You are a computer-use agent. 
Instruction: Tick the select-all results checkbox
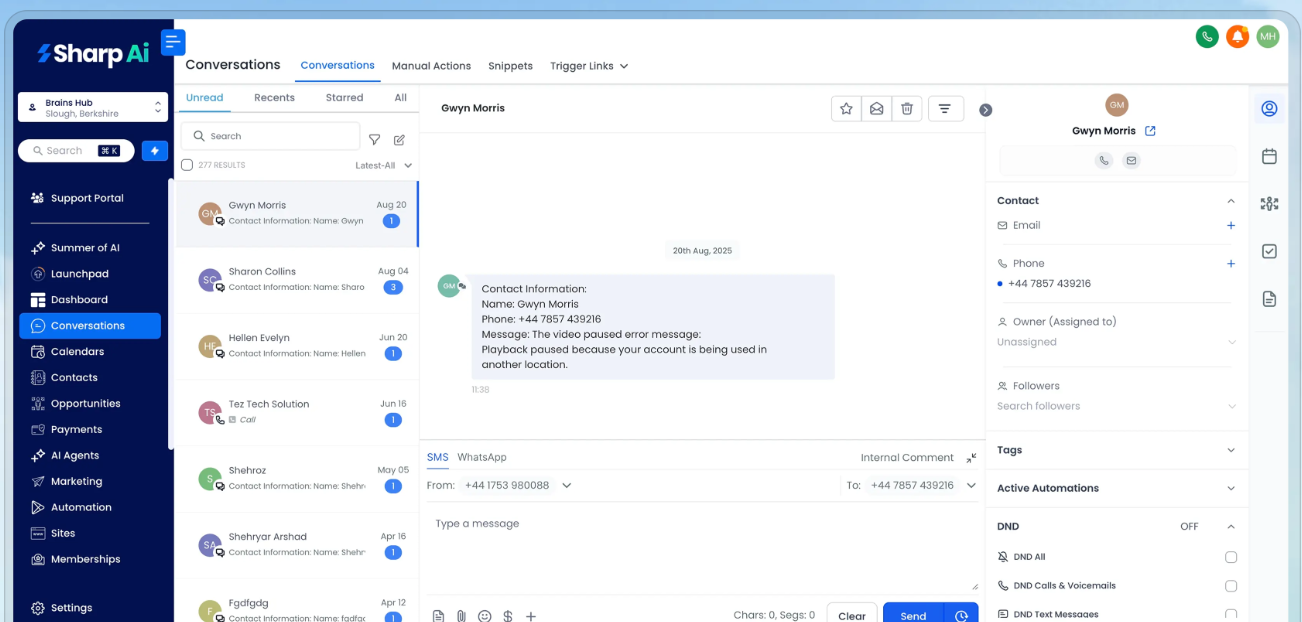pos(187,165)
